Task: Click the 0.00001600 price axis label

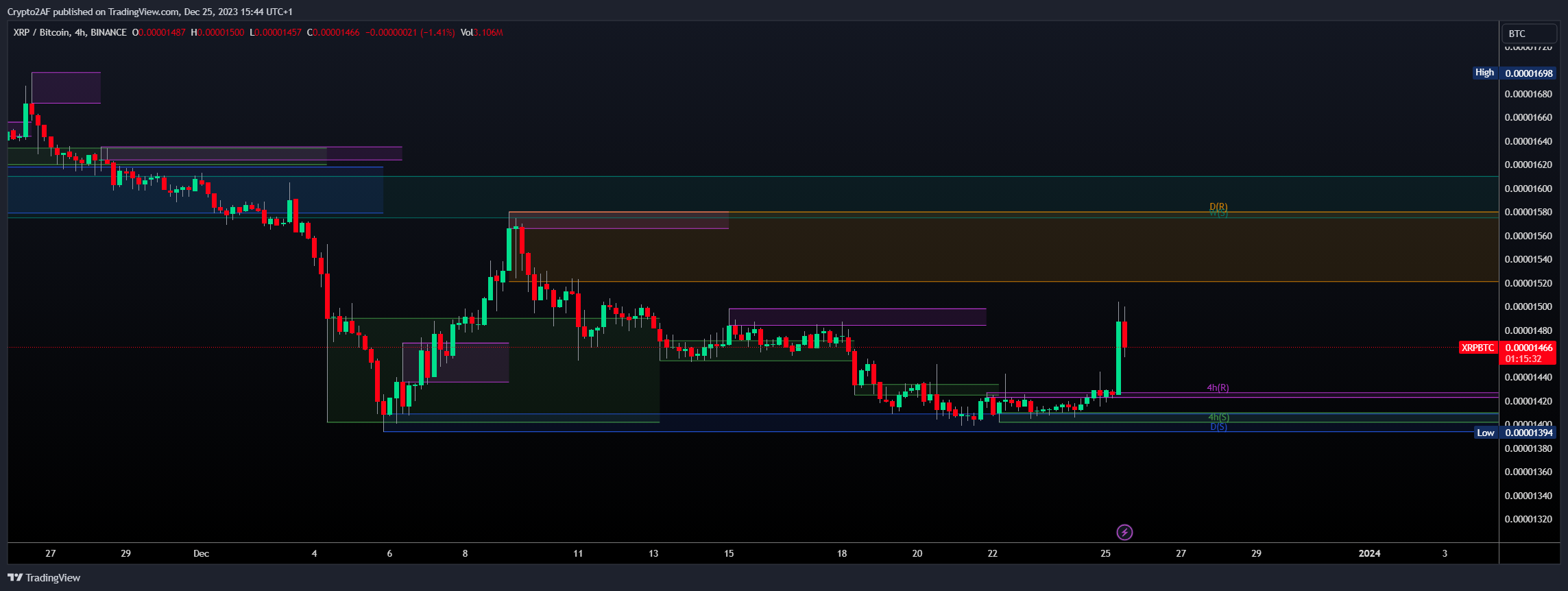Action: point(1528,189)
